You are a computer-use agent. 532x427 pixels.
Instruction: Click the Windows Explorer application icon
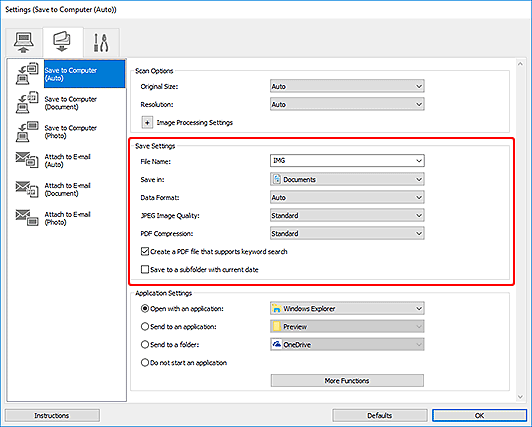click(277, 309)
